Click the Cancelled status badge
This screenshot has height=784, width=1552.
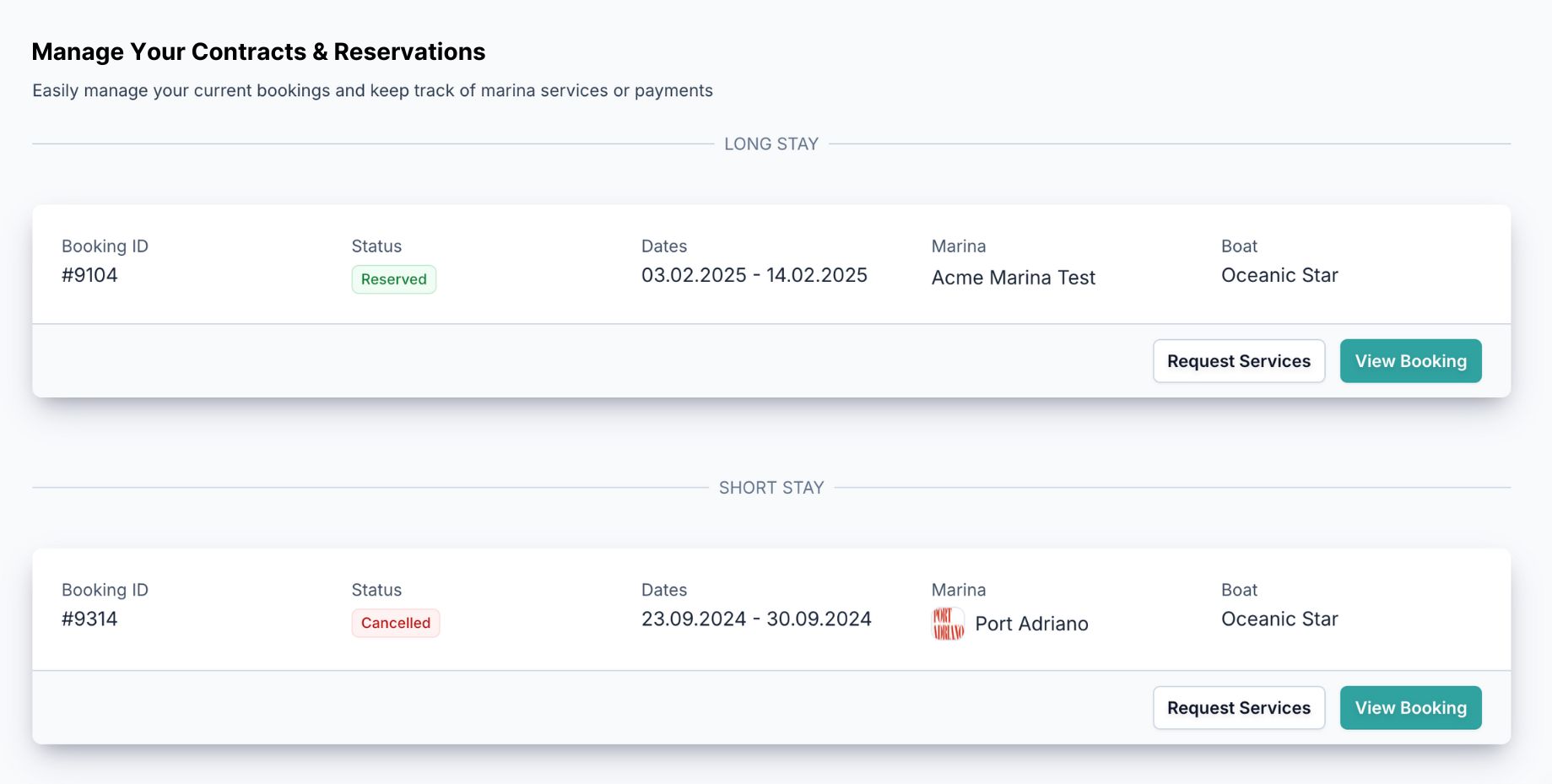(x=396, y=623)
